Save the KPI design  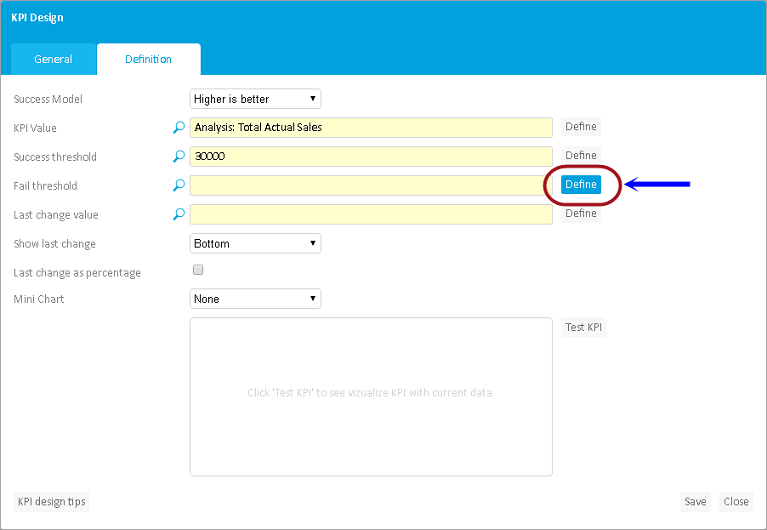694,502
